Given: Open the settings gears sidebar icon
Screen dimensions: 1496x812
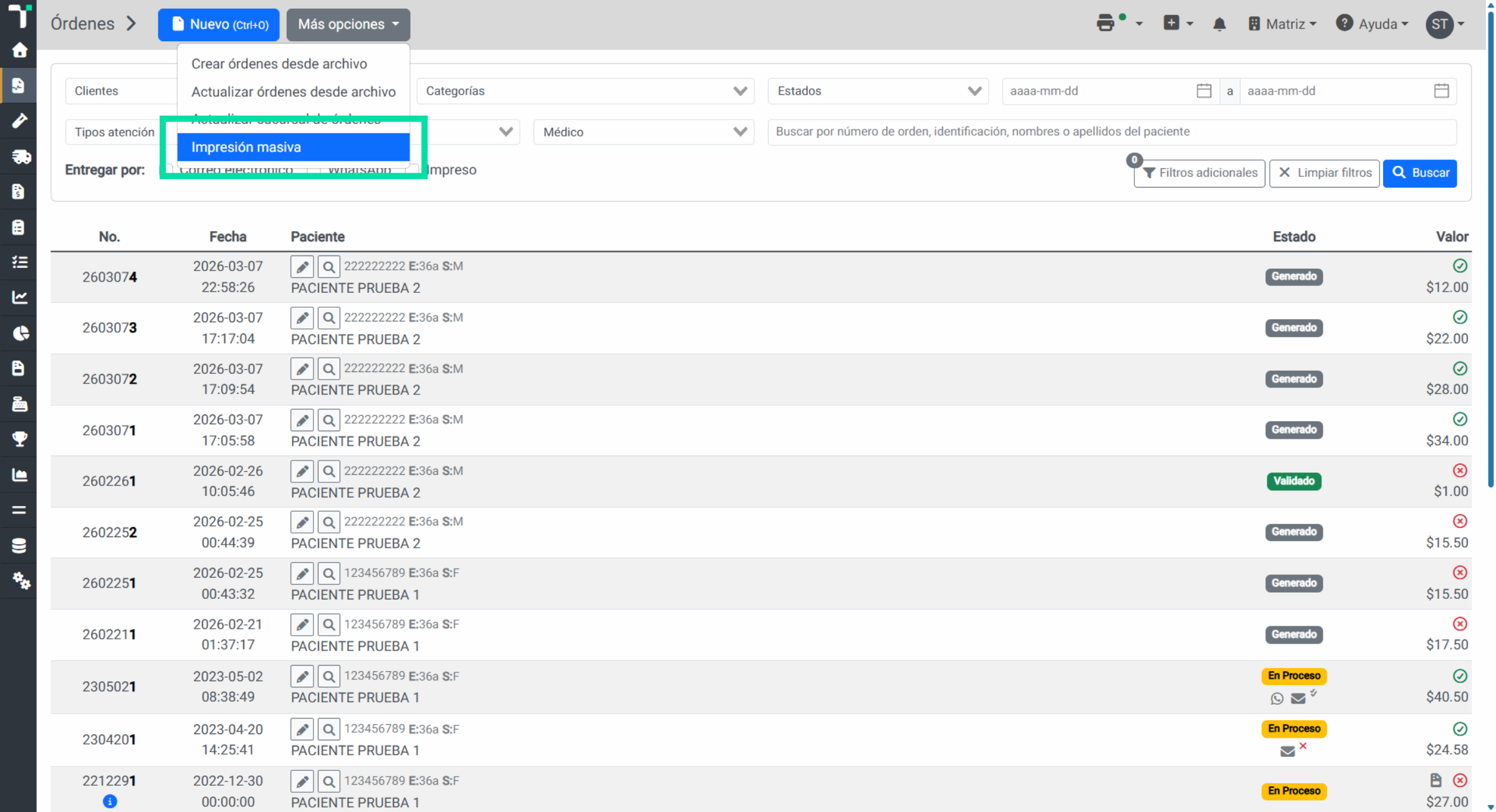Looking at the screenshot, I should pos(21,581).
